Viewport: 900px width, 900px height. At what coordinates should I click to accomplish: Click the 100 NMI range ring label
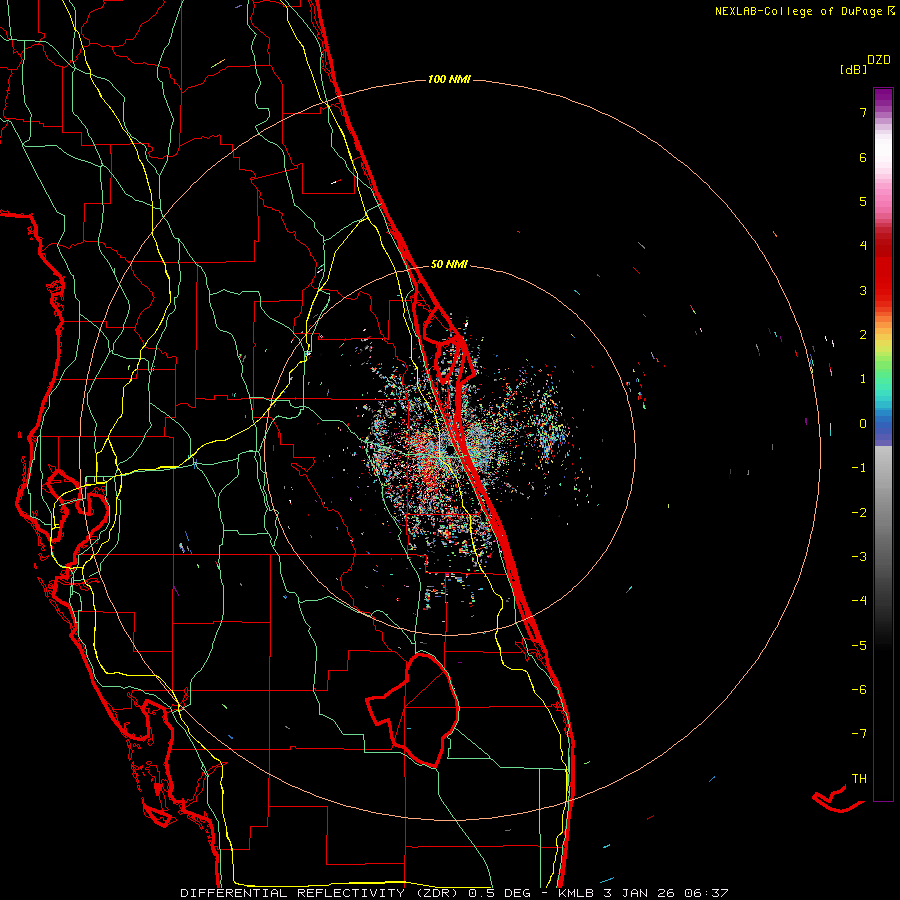click(x=449, y=79)
